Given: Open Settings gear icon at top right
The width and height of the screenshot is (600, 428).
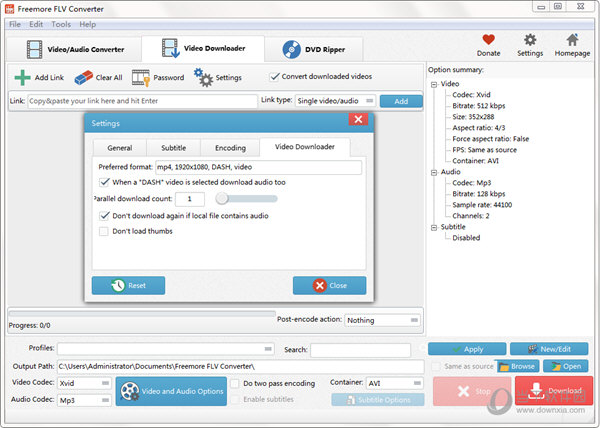Looking at the screenshot, I should (x=530, y=40).
